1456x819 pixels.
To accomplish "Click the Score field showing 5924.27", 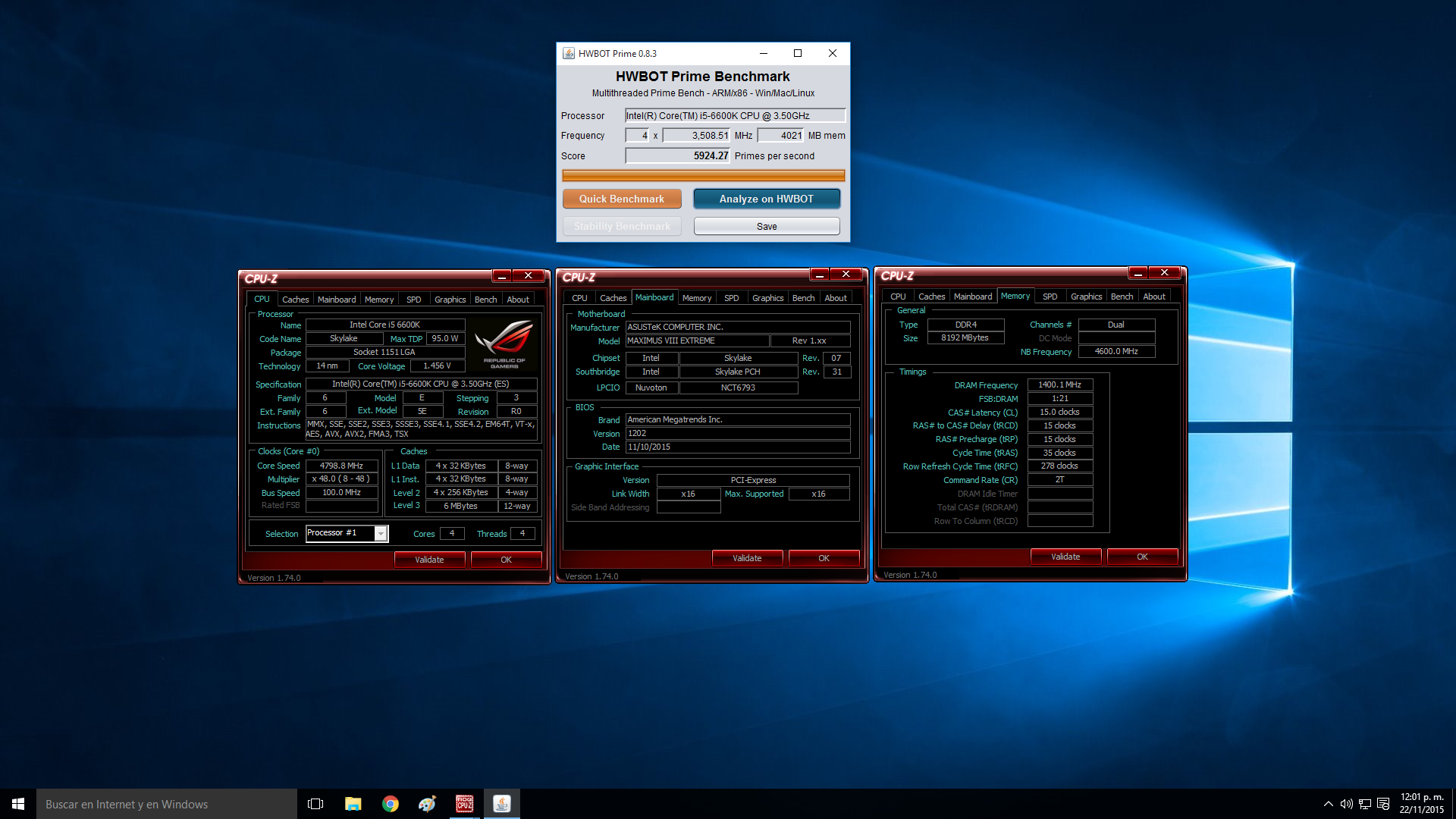I will coord(677,155).
